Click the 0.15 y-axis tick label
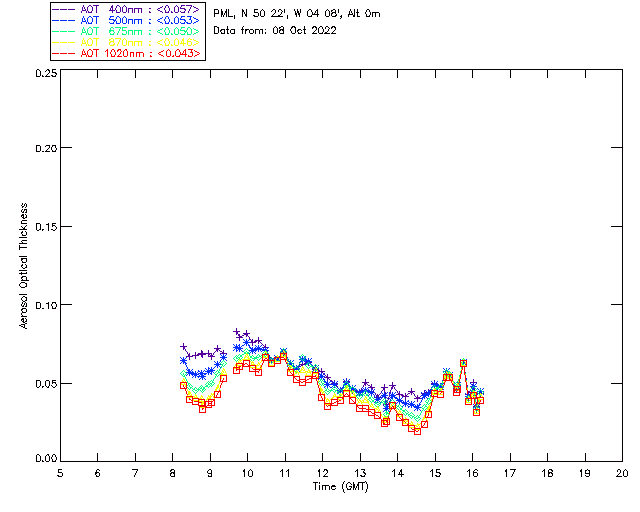The width and height of the screenshot is (640, 512). pos(46,227)
